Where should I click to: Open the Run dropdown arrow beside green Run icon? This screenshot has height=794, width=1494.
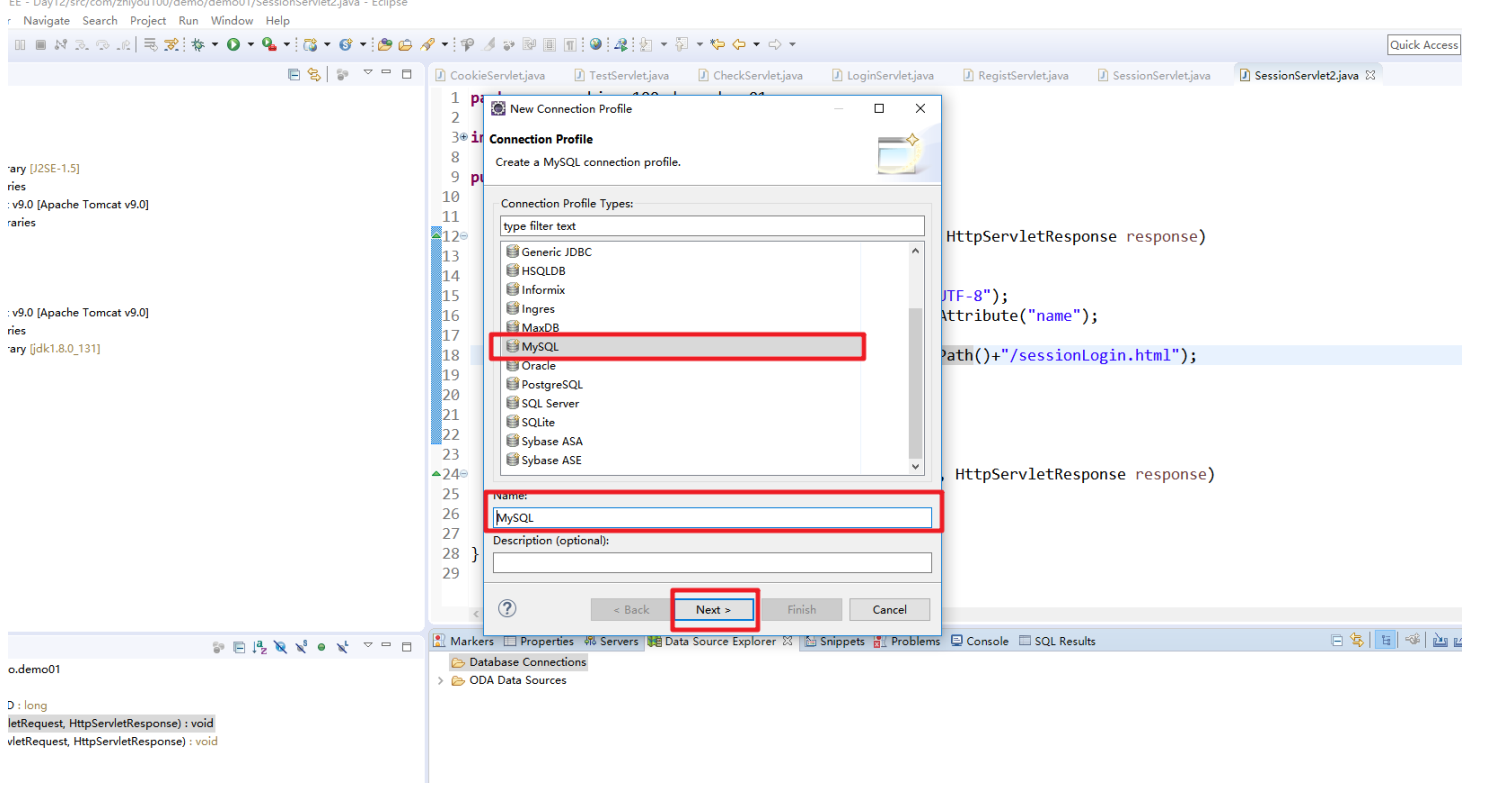pyautogui.click(x=250, y=44)
